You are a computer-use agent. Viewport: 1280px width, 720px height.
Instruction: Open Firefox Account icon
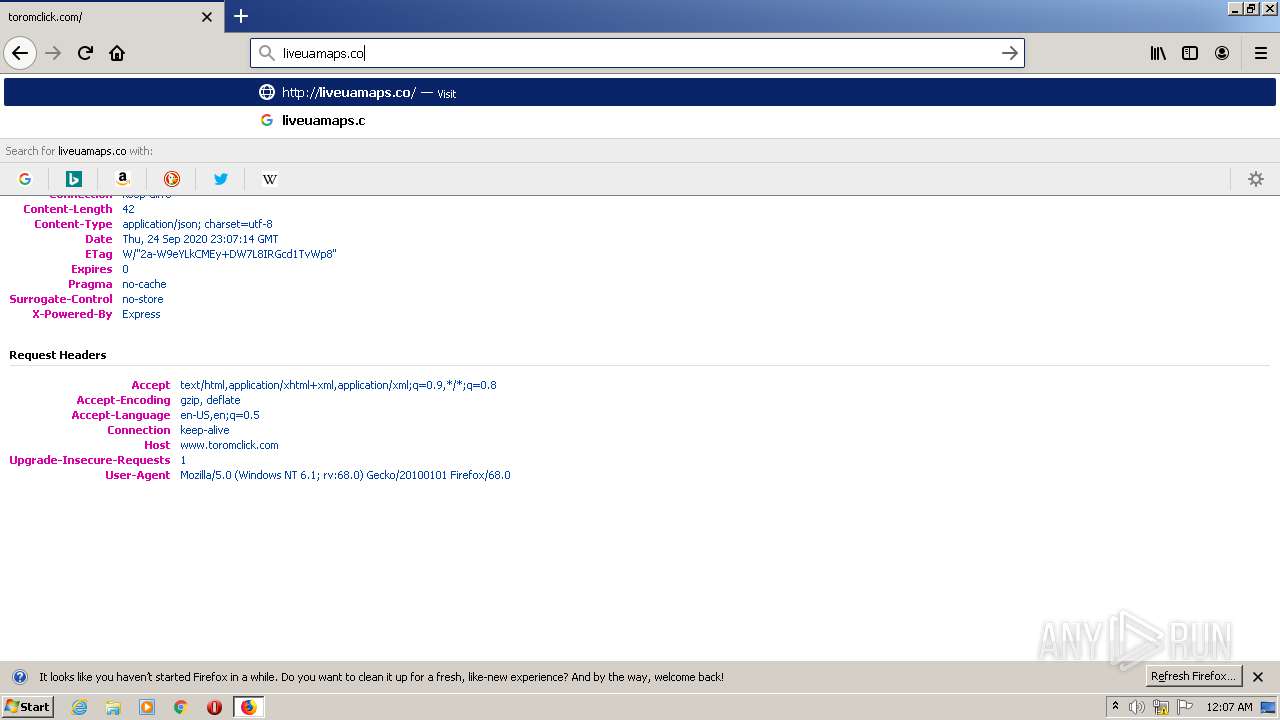tap(1222, 53)
